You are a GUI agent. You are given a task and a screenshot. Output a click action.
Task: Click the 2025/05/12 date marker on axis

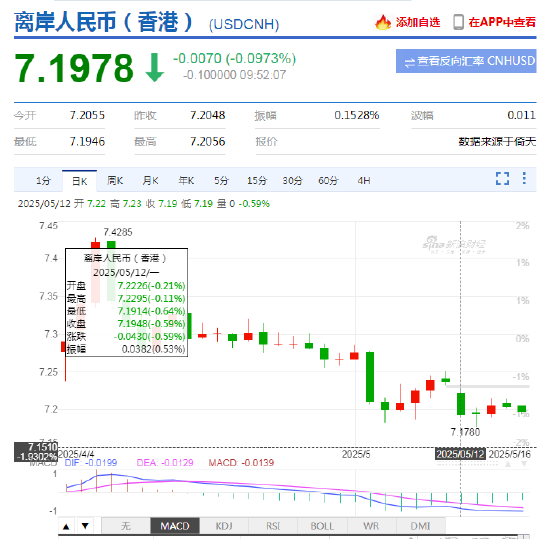[x=461, y=454]
